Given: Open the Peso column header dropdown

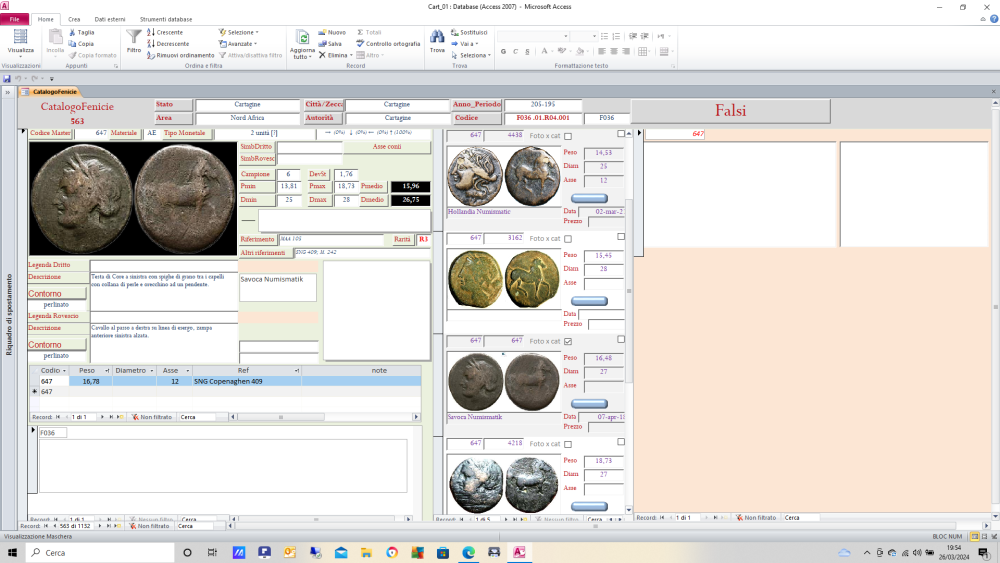Looking at the screenshot, I should [x=105, y=371].
